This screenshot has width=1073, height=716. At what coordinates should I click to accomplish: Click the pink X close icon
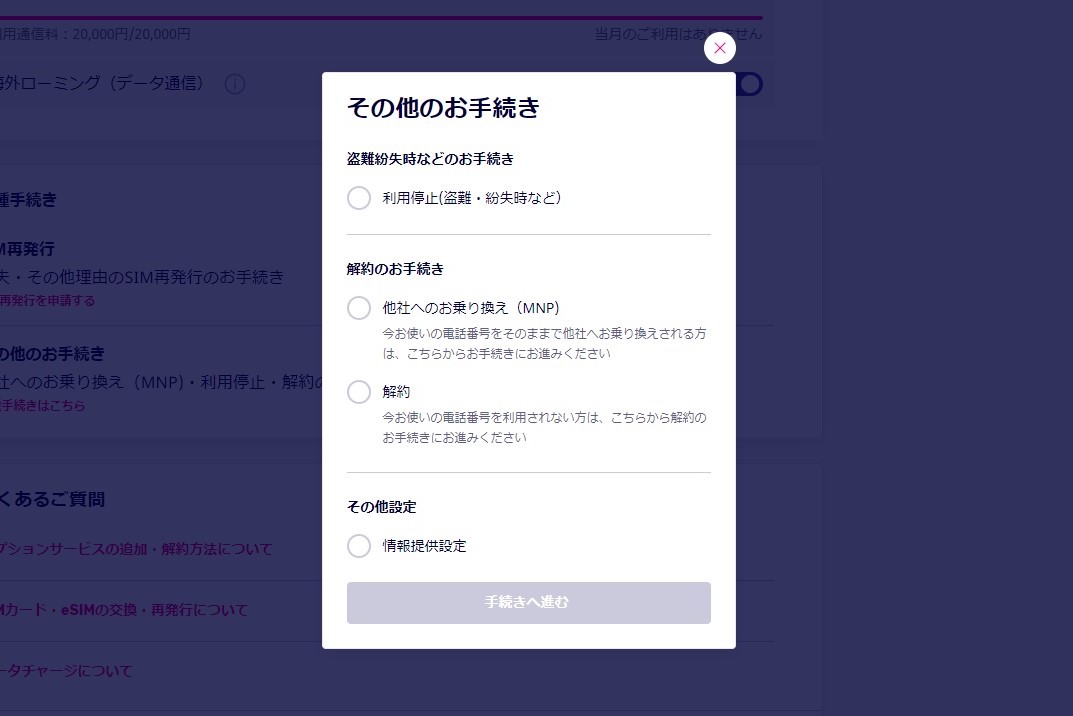click(x=719, y=47)
